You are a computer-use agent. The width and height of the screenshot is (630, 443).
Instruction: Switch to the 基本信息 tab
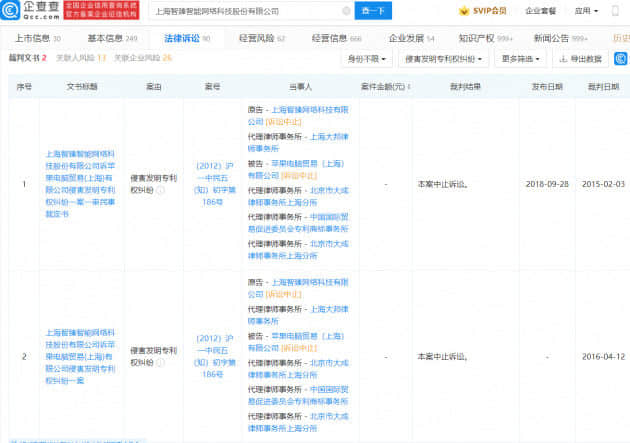112,38
